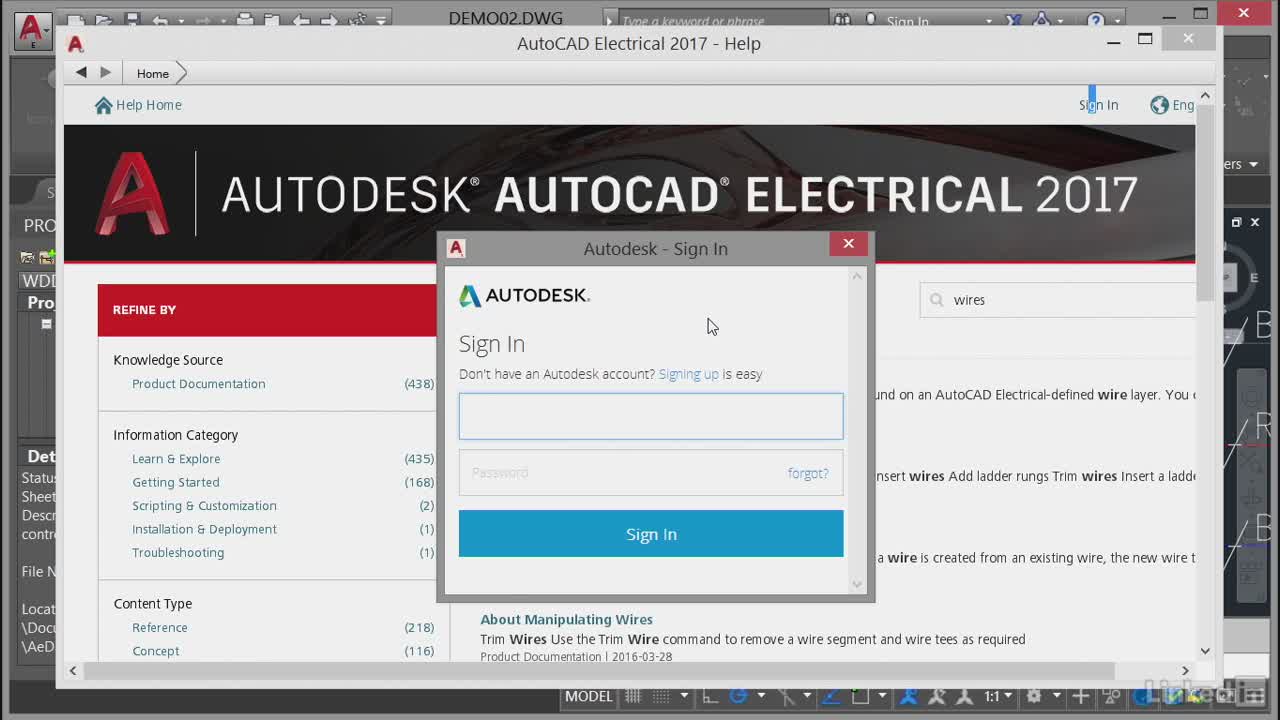Toggle snap mode in AutoCAD status bar

coord(661,696)
